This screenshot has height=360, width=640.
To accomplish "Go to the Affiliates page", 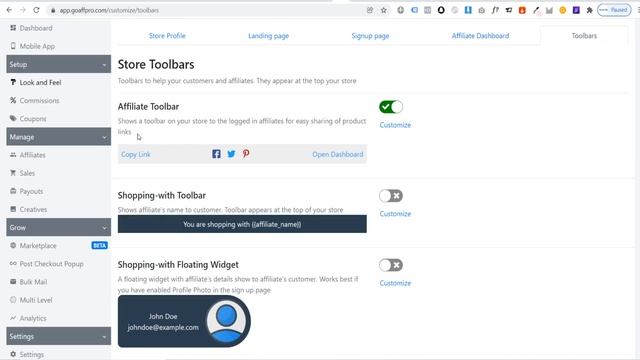I will coord(33,155).
